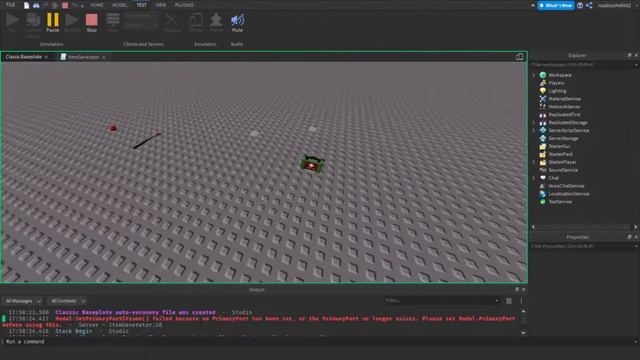Select StarterPack in Explorer

pos(560,154)
